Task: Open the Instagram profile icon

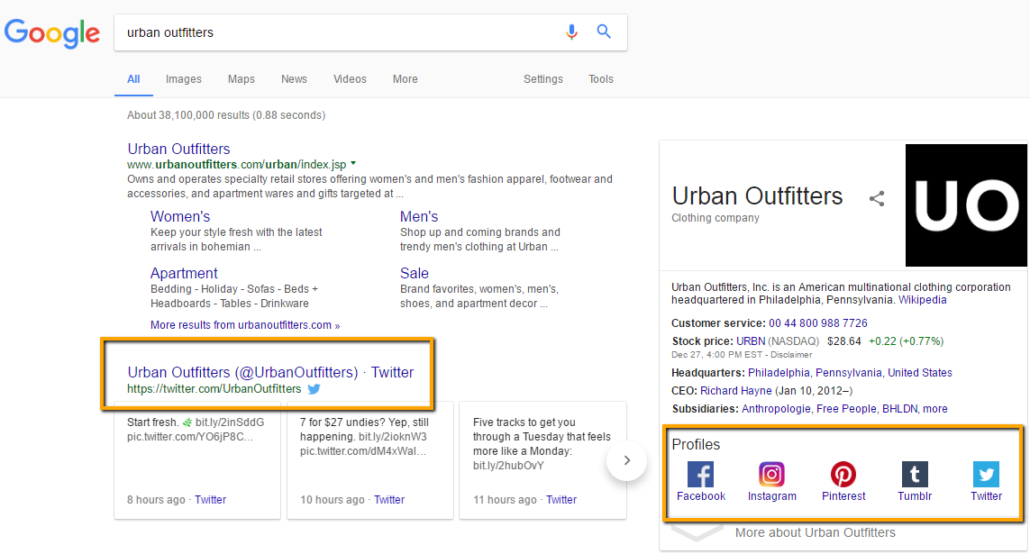Action: (772, 474)
